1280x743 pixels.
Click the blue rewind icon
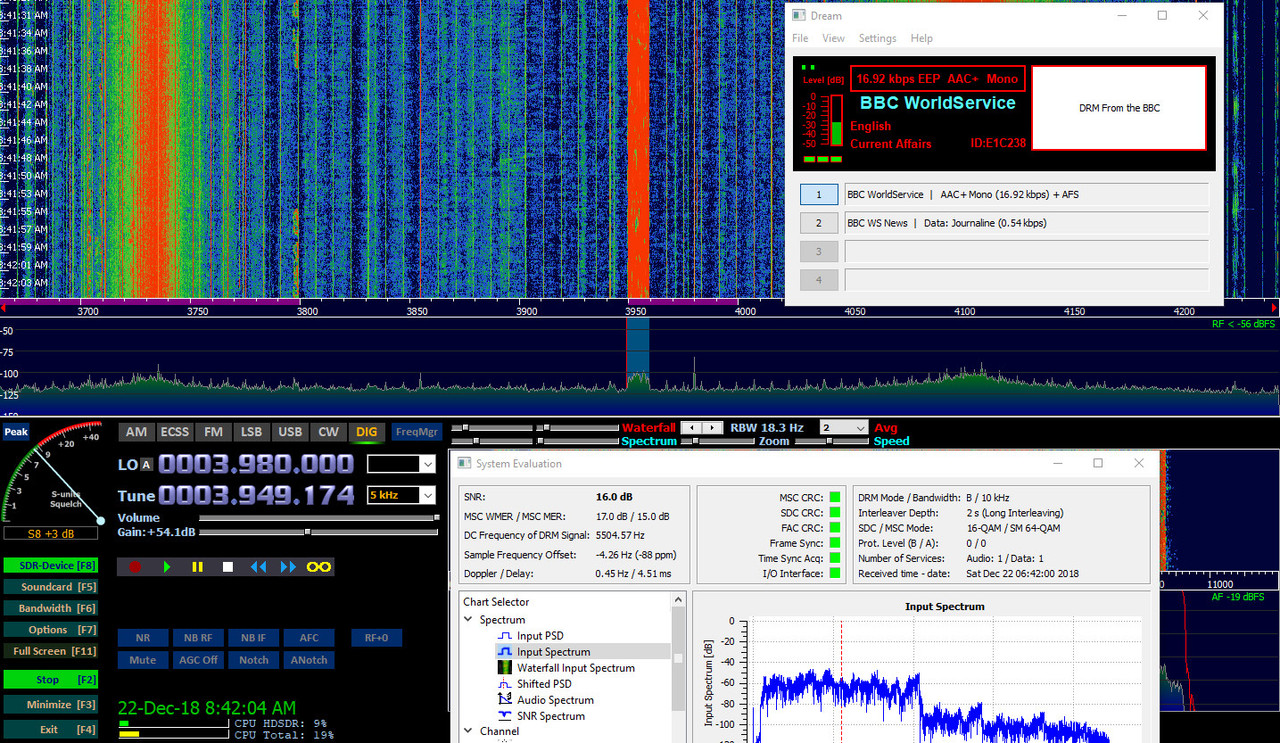tap(258, 567)
